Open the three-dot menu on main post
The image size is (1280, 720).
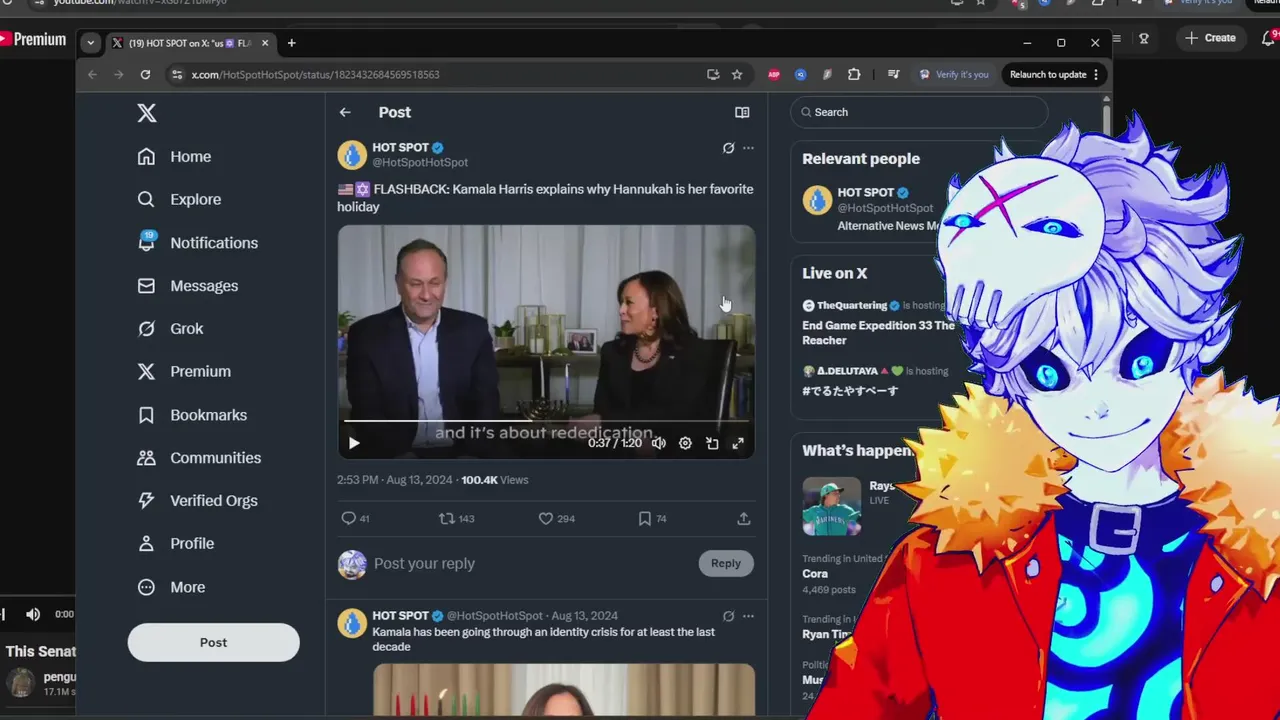(748, 148)
